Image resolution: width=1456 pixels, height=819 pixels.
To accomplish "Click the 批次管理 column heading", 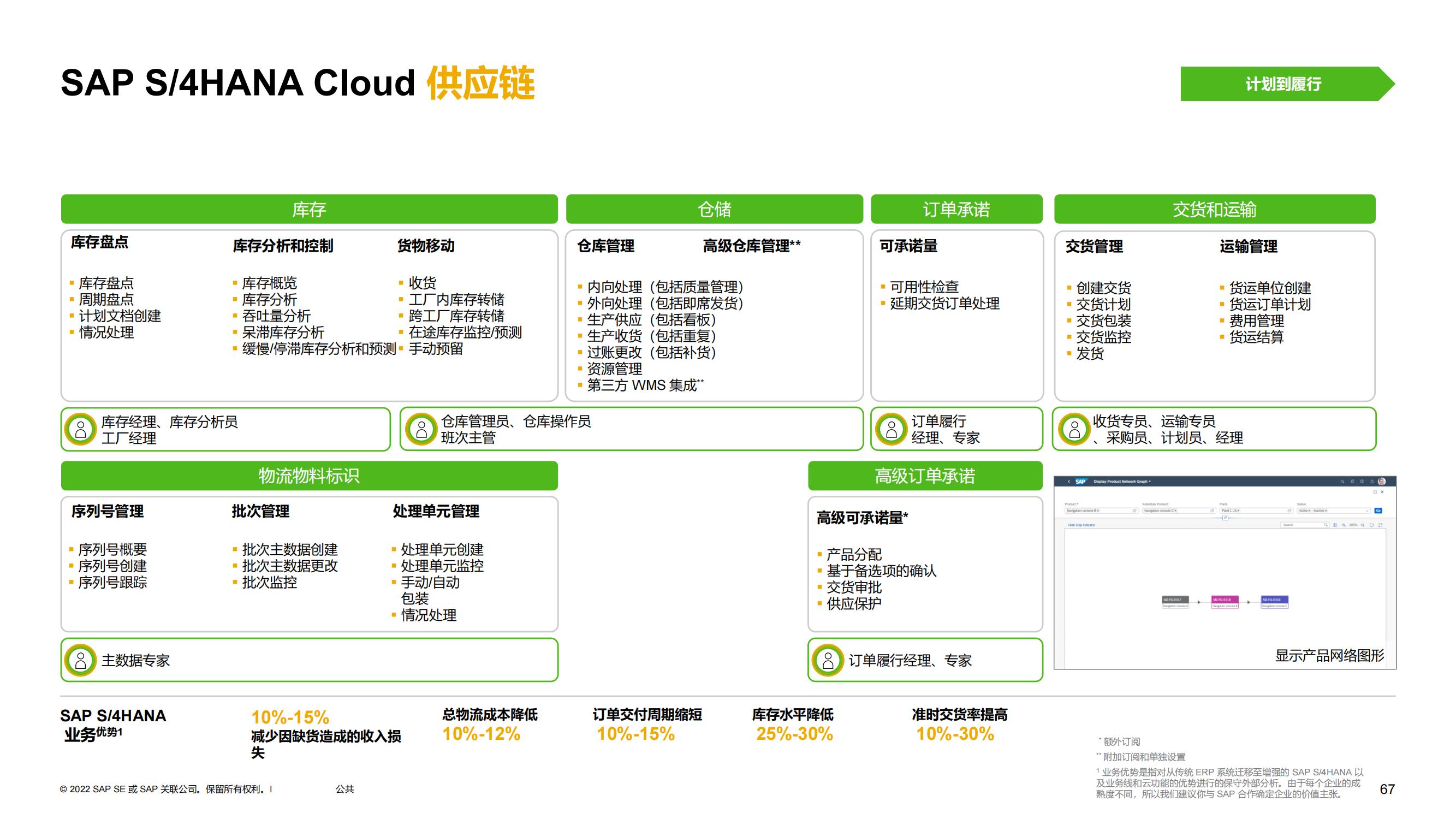I will pyautogui.click(x=260, y=512).
